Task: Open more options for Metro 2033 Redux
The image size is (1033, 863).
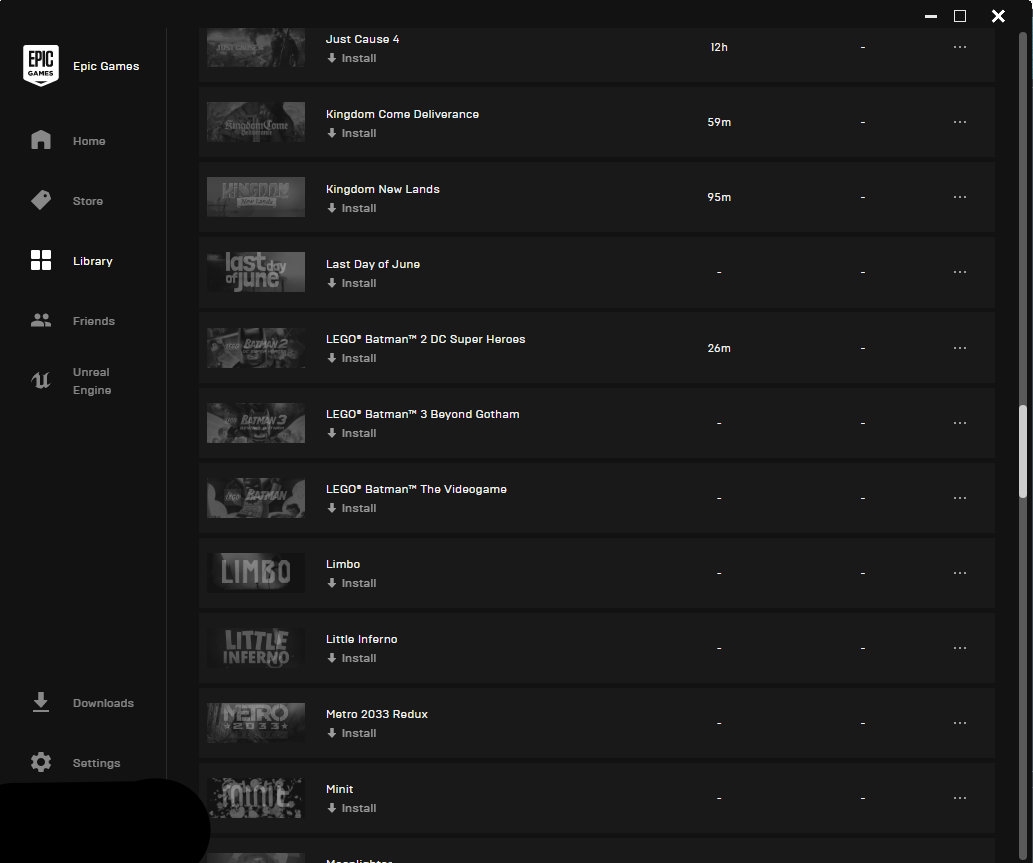Action: tap(960, 723)
